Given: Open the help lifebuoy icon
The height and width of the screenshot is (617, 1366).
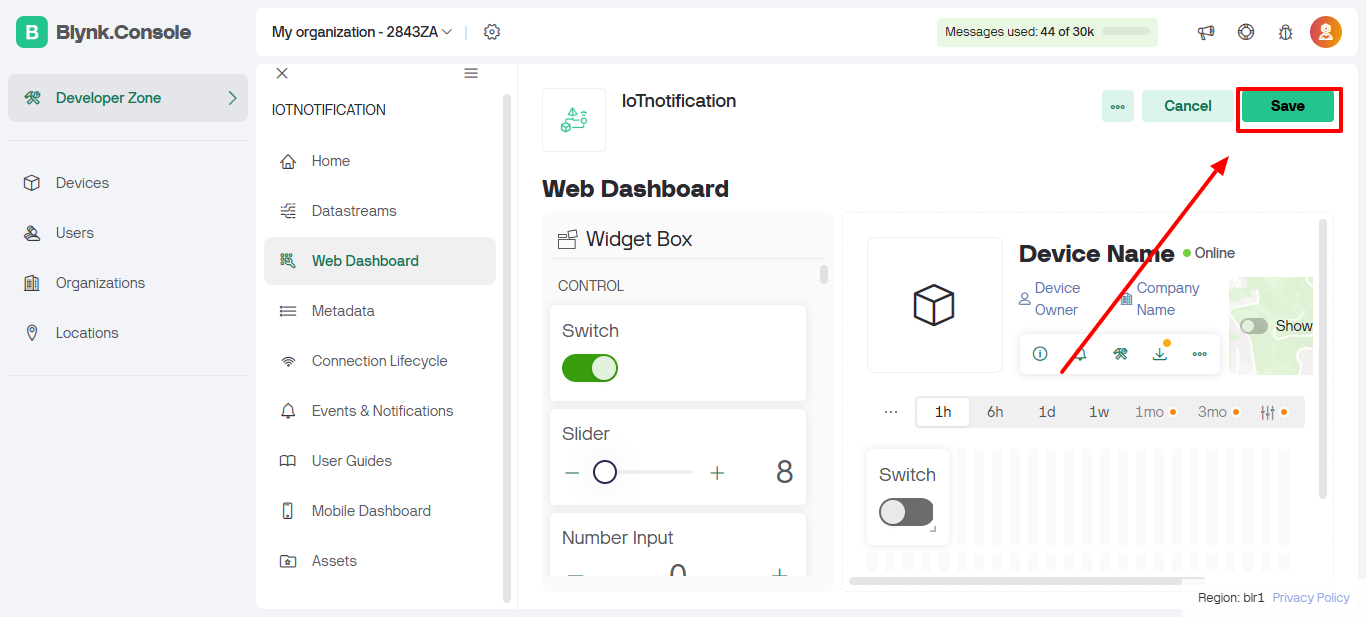Looking at the screenshot, I should (1246, 32).
